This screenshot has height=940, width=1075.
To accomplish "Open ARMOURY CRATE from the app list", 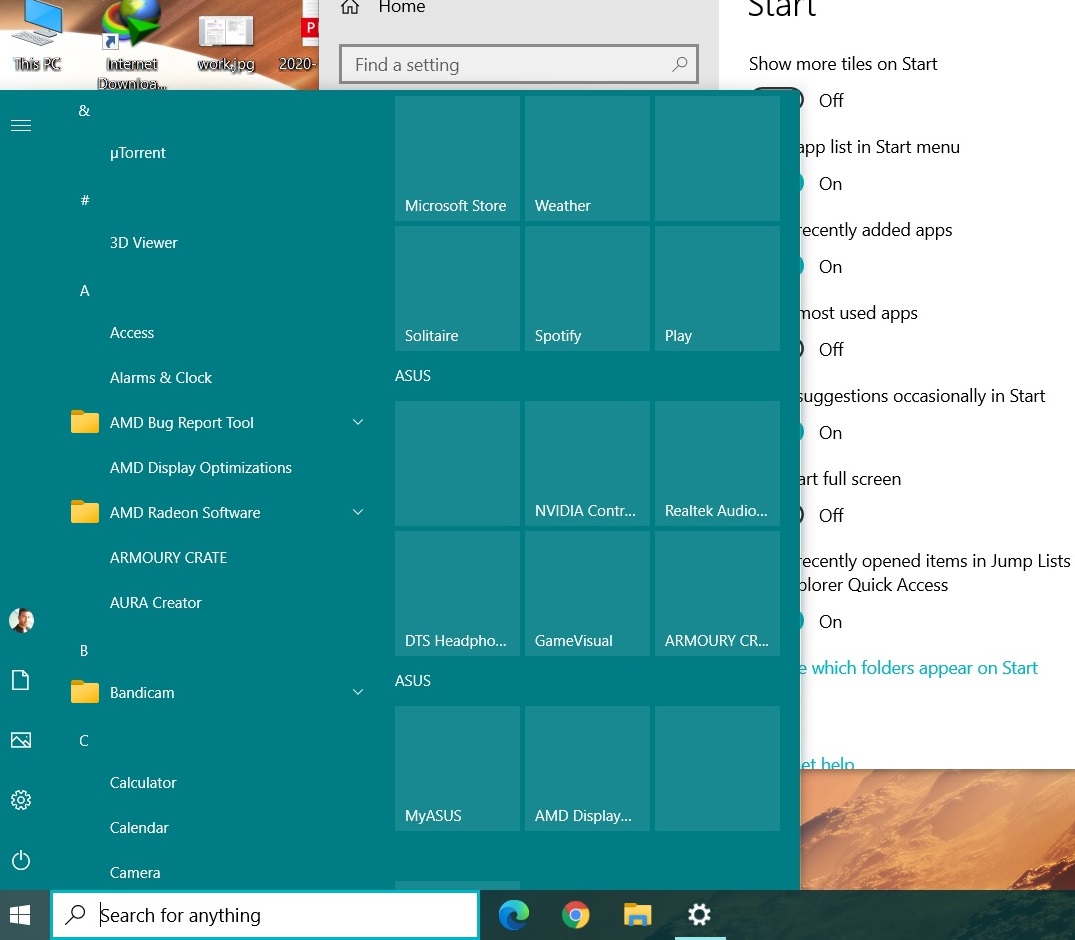I will [x=168, y=557].
